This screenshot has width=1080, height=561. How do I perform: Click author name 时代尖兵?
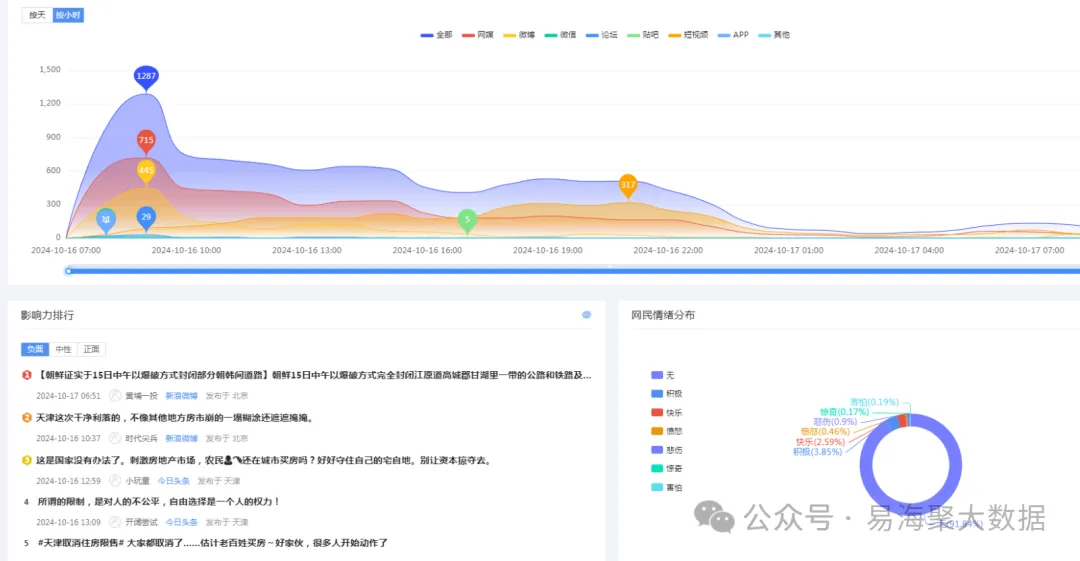[x=141, y=438]
